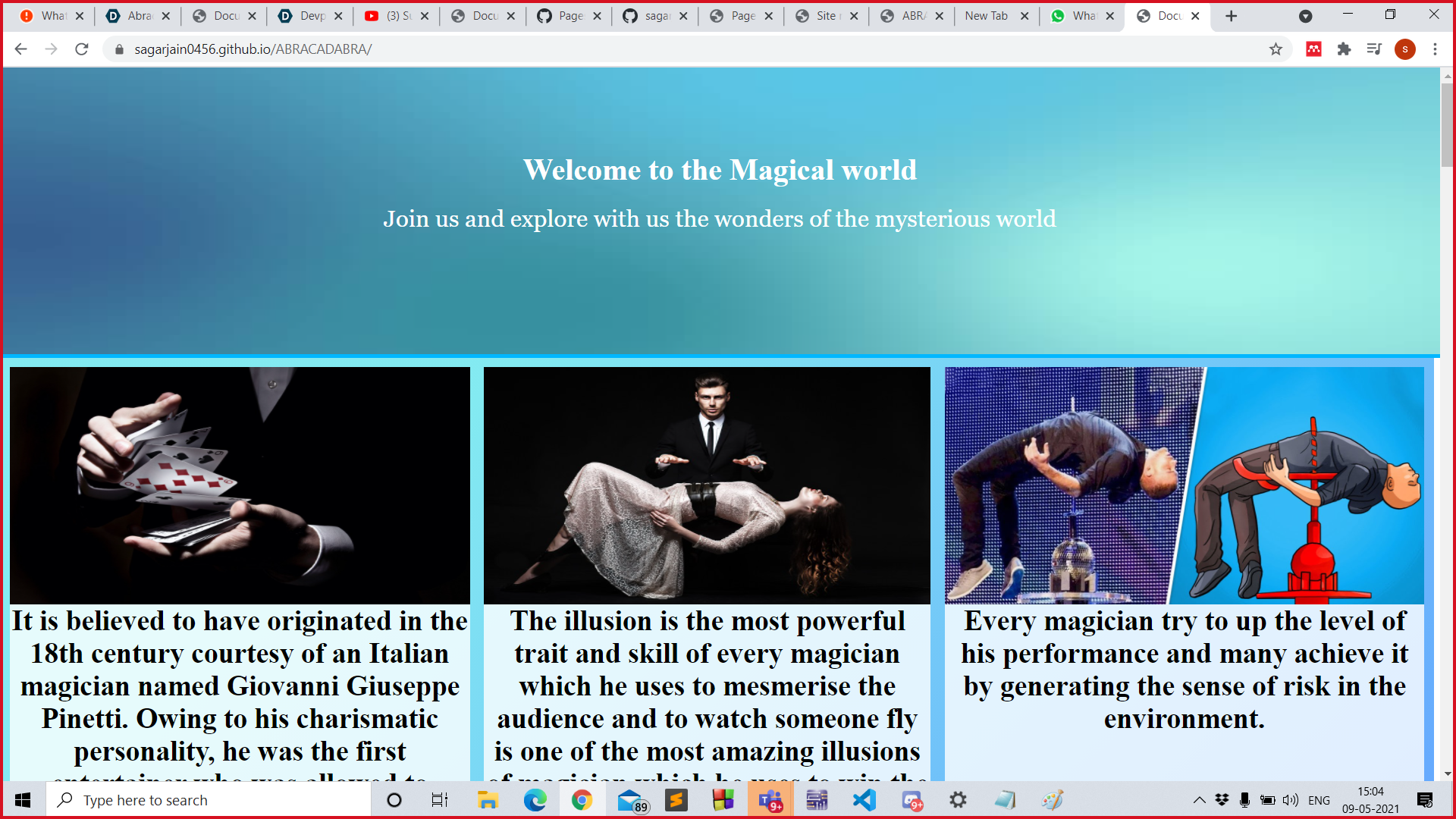Open Sublime Text from the taskbar
The height and width of the screenshot is (819, 1456).
[676, 800]
